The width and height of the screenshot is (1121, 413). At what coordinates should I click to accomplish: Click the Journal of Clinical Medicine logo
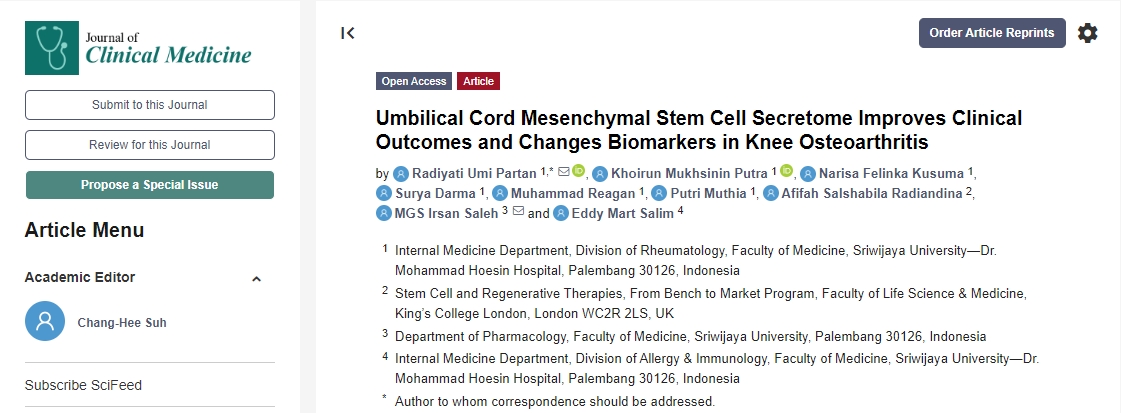click(x=139, y=46)
